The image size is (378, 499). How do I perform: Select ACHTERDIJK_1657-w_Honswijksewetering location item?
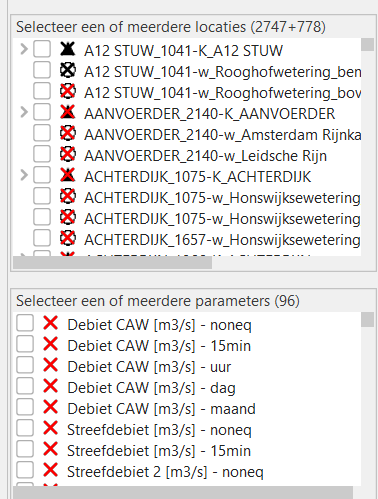(x=222, y=240)
